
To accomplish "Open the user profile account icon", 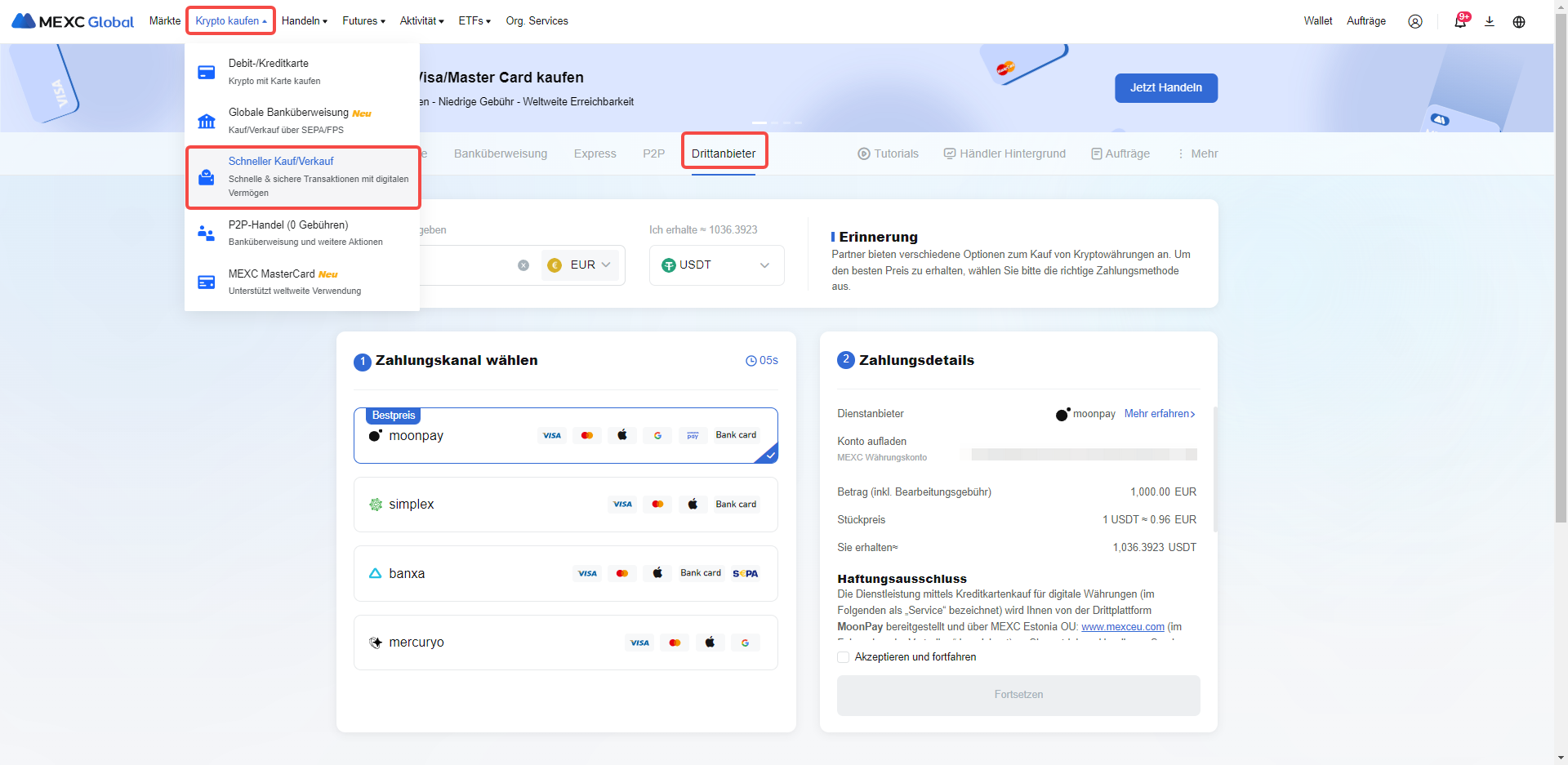I will [1414, 21].
